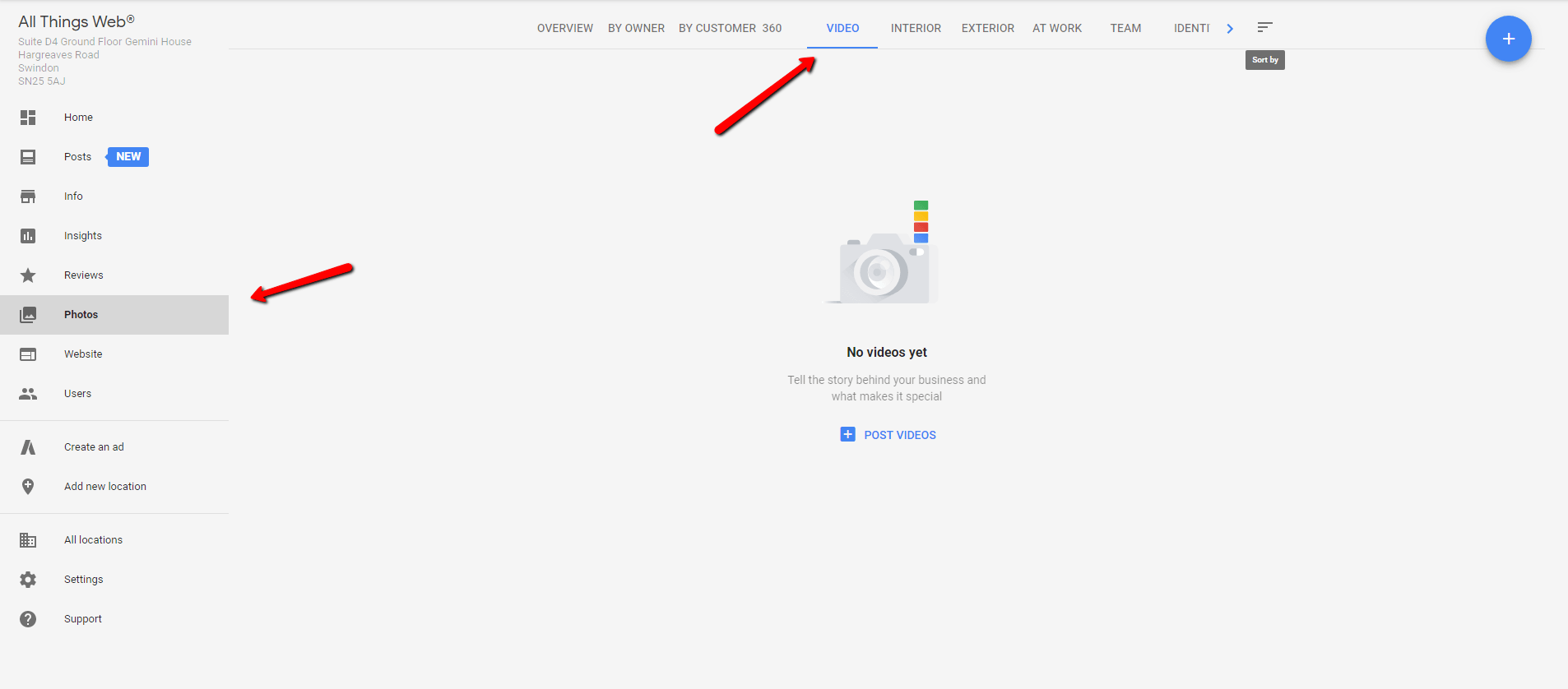Screen dimensions: 1568x689
Task: Switch to the Interior tab
Action: coord(916,28)
